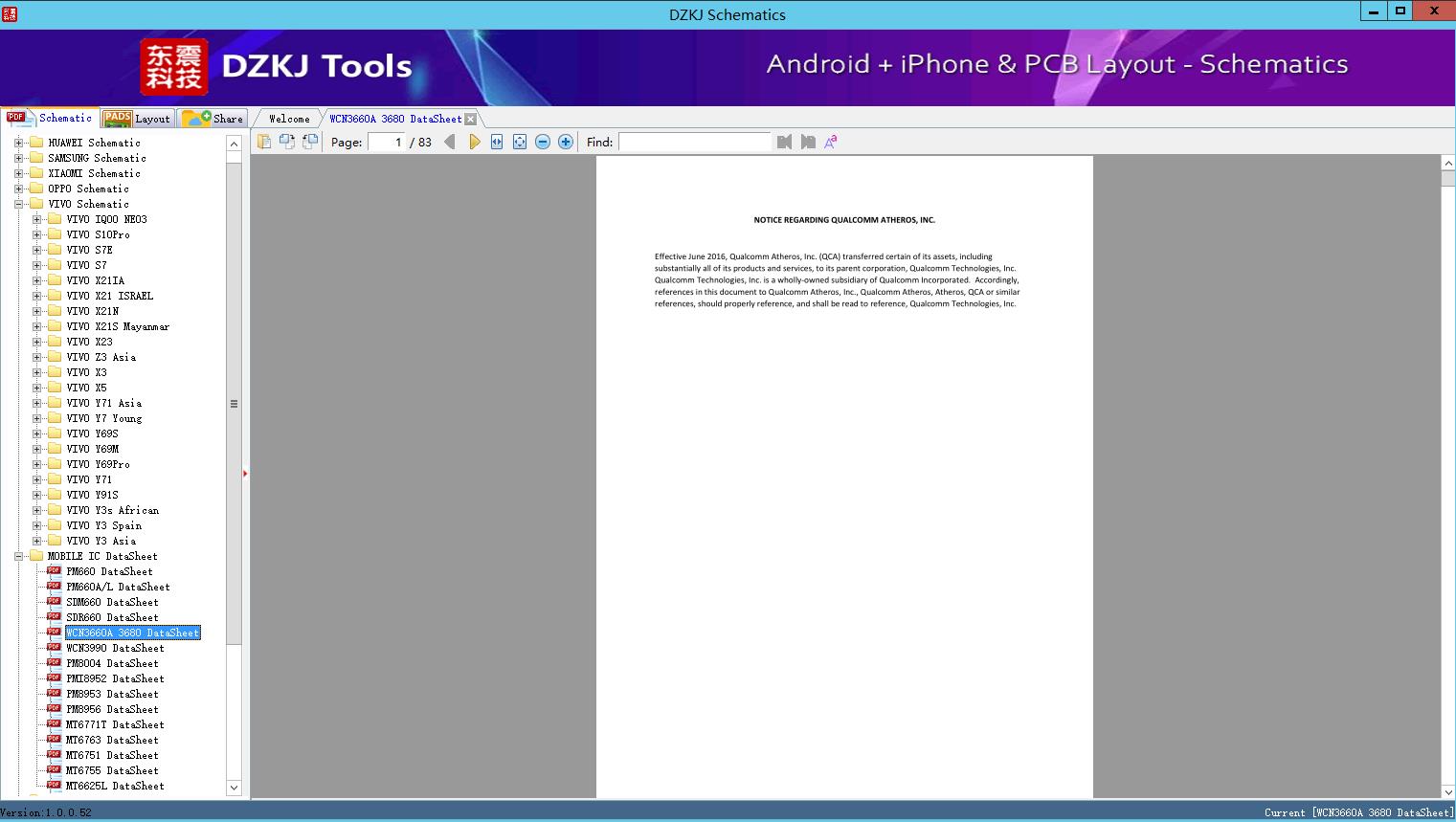1456x822 pixels.
Task: Collapse the VIVO Schematic folder
Action: tap(18, 204)
